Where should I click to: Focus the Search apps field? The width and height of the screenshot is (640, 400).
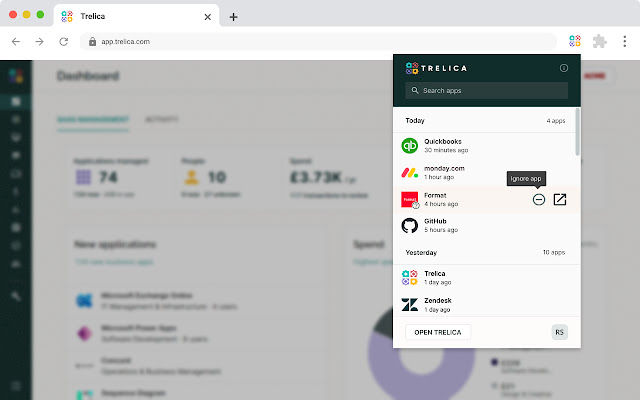[x=487, y=90]
